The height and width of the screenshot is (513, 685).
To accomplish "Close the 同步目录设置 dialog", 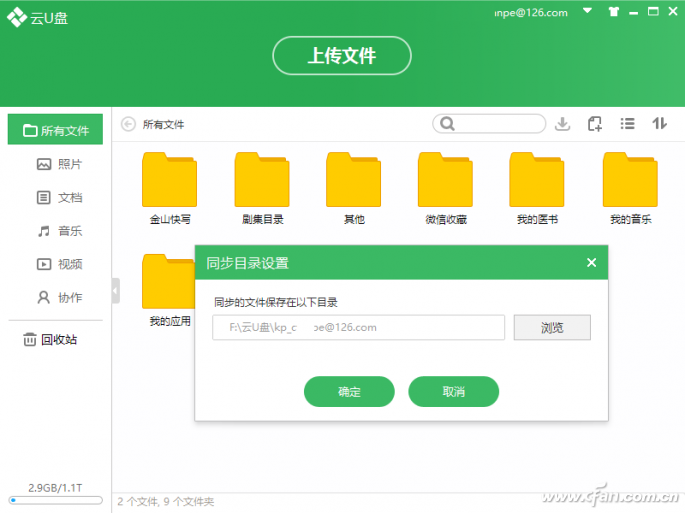I will 592,263.
